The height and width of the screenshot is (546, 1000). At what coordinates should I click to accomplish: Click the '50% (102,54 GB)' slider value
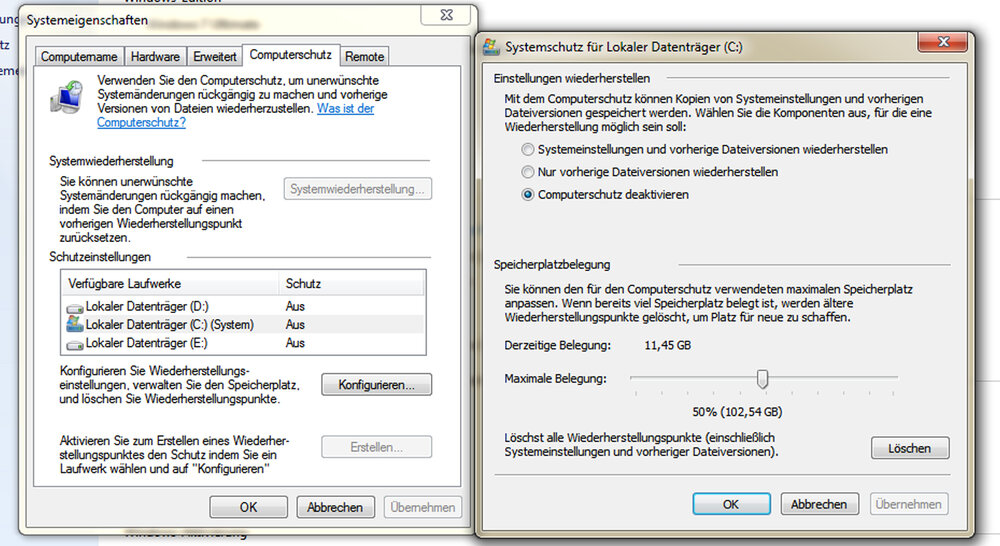737,412
